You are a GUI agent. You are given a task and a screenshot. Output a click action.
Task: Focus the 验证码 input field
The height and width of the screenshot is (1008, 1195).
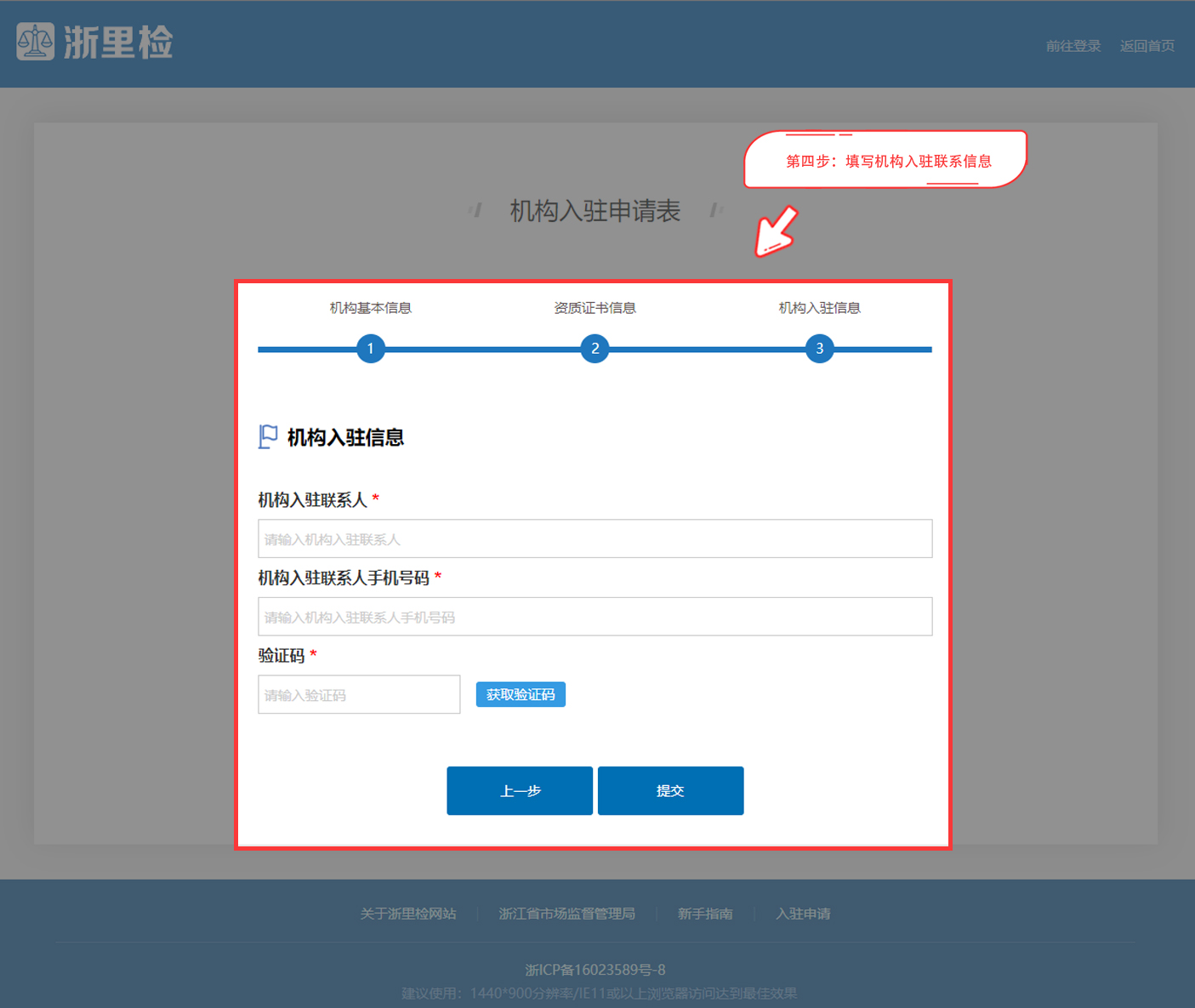(x=359, y=695)
